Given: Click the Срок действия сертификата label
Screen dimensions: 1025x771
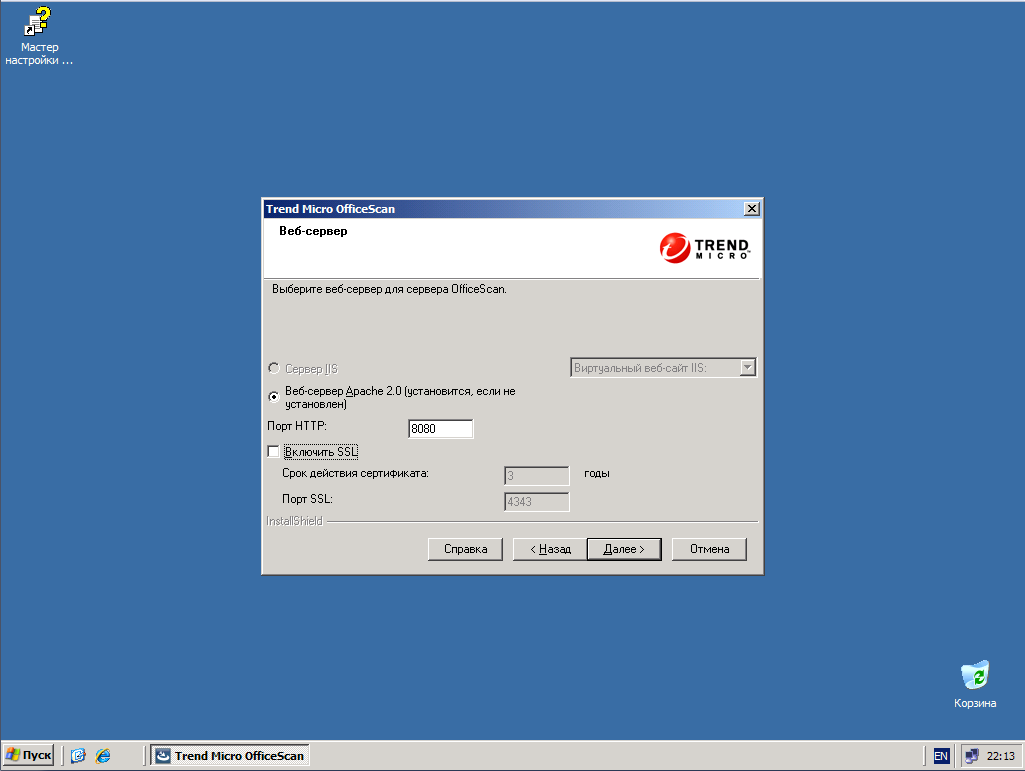Looking at the screenshot, I should (355, 473).
